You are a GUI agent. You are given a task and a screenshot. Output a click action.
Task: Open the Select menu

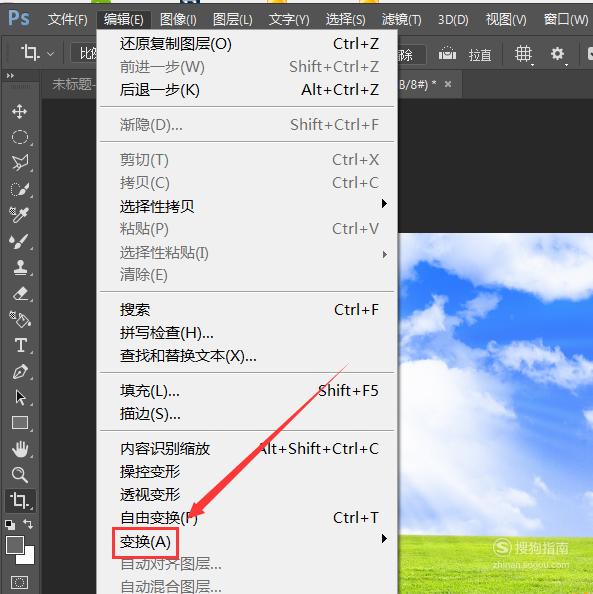pos(345,19)
